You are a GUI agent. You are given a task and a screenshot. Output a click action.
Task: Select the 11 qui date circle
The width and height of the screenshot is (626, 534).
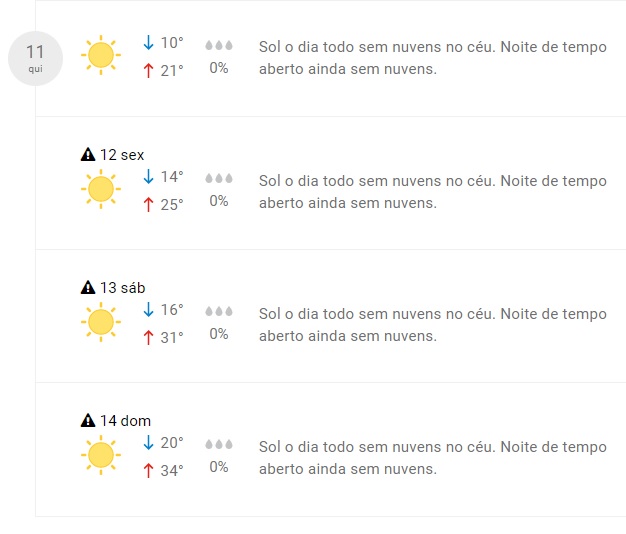(x=36, y=58)
